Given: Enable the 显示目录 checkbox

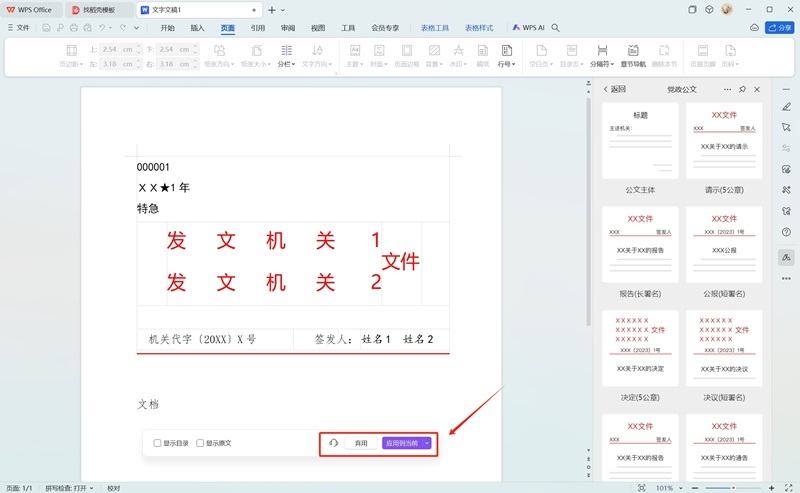Looking at the screenshot, I should (x=157, y=443).
